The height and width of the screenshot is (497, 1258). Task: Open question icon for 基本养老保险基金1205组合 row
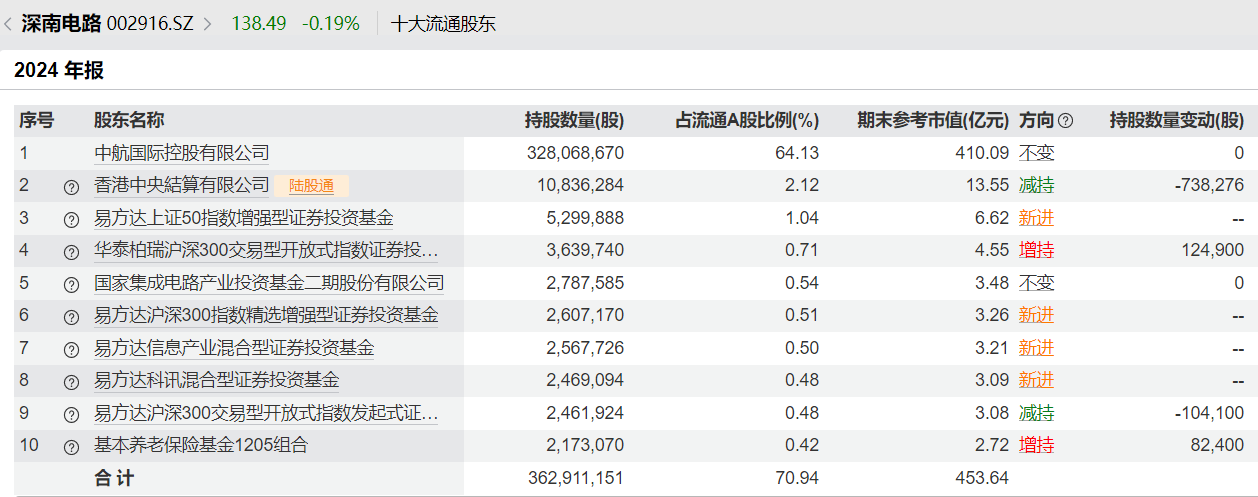click(71, 447)
